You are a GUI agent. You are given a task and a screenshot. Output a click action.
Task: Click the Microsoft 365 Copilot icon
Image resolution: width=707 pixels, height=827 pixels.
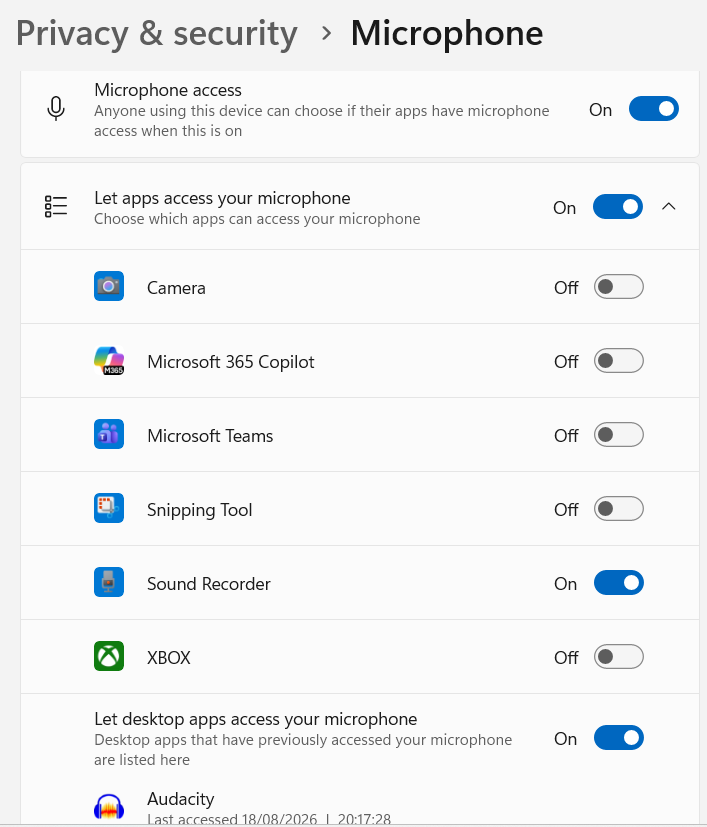pos(109,360)
